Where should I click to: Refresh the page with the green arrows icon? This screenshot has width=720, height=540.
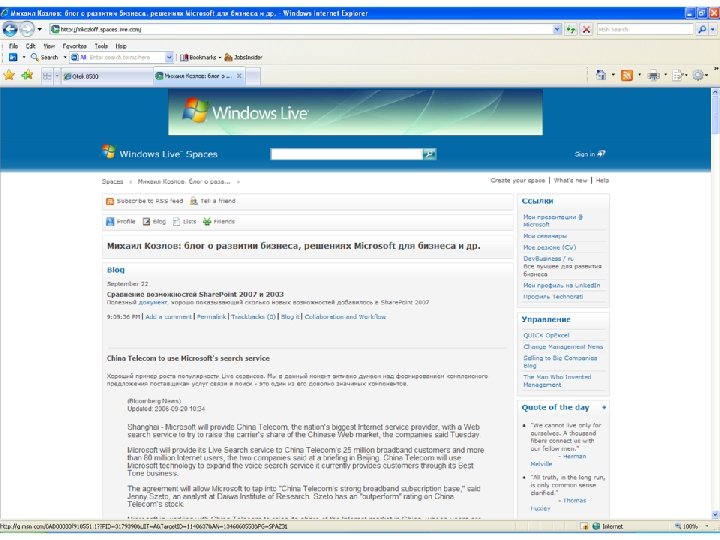tap(571, 29)
